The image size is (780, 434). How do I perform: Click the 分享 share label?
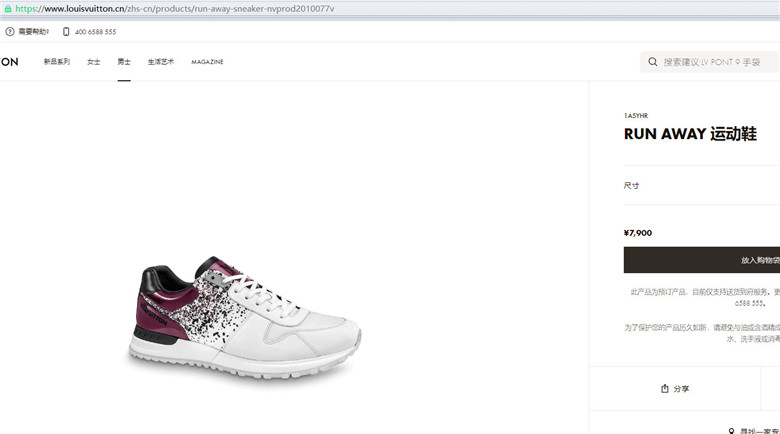click(x=682, y=389)
